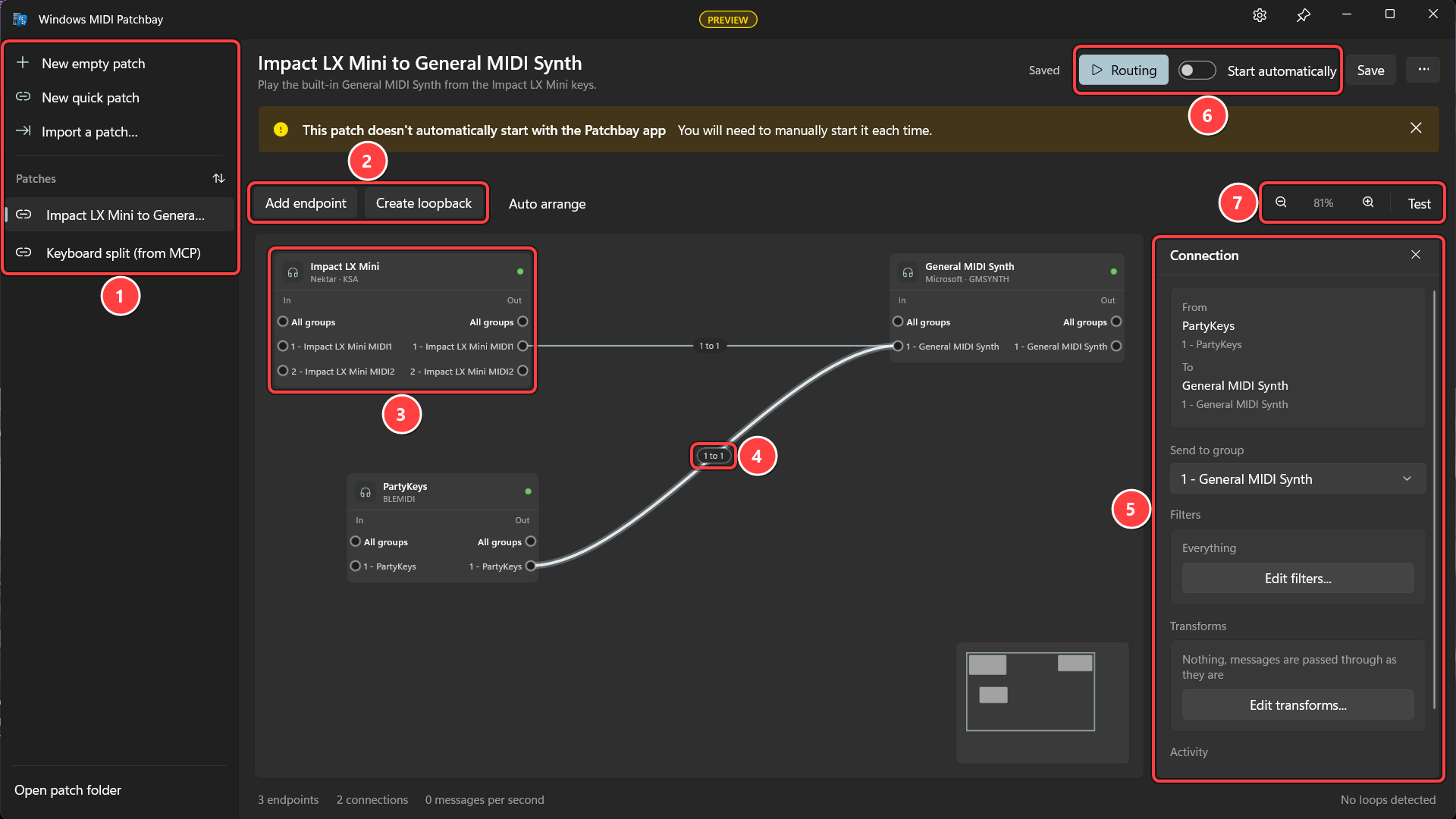This screenshot has width=1456, height=819.
Task: Select PartyKeys All groups output port
Action: [x=531, y=541]
